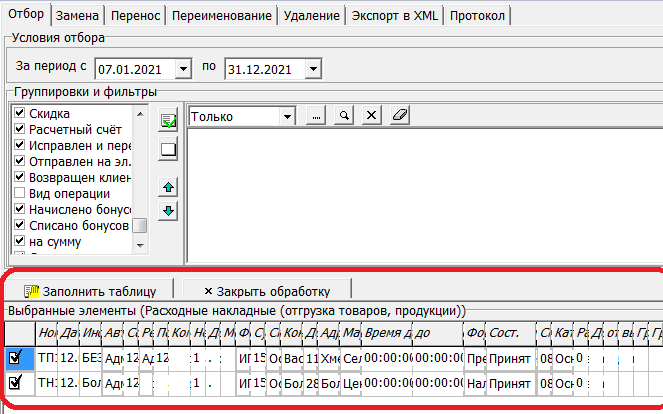Click 'Закрыть обработку' button

coord(266,291)
